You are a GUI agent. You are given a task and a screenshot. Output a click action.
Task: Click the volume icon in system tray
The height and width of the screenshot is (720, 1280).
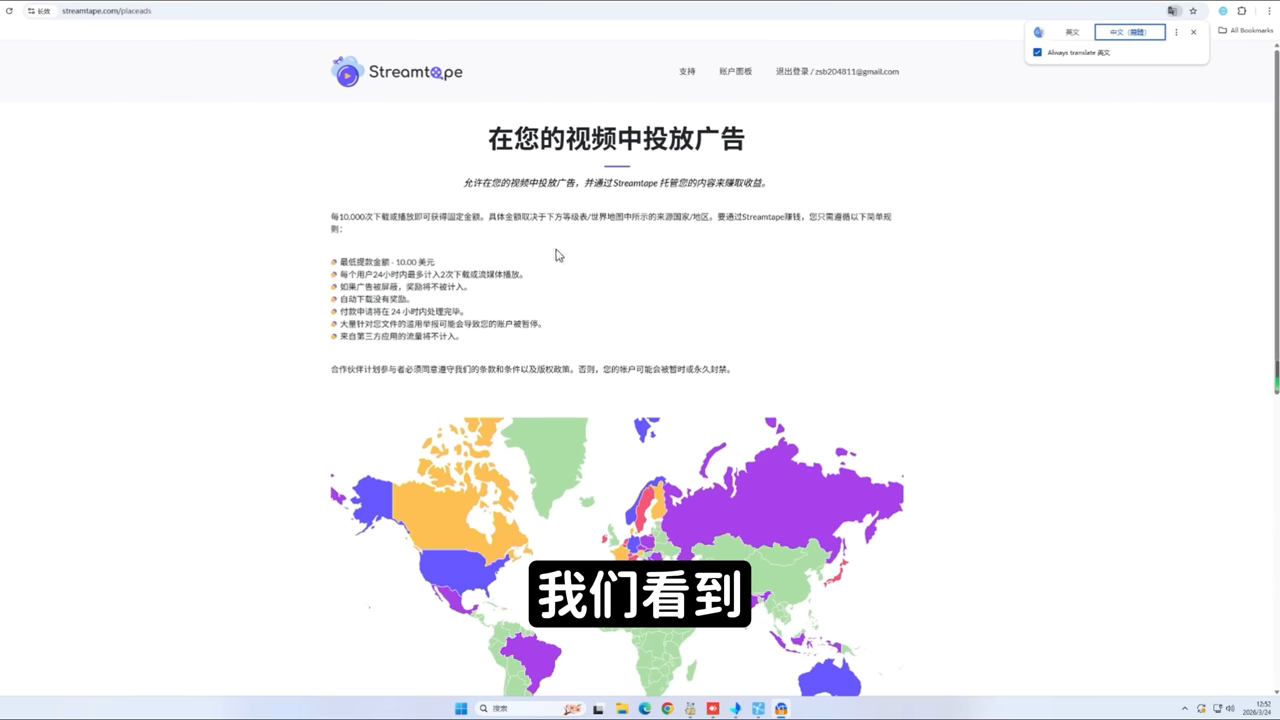point(1230,708)
